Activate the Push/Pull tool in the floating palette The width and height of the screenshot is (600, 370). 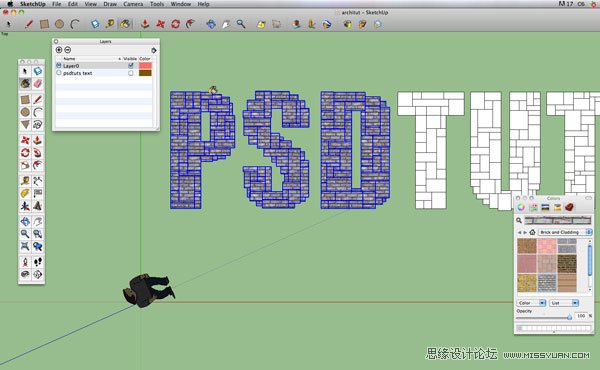[x=38, y=140]
